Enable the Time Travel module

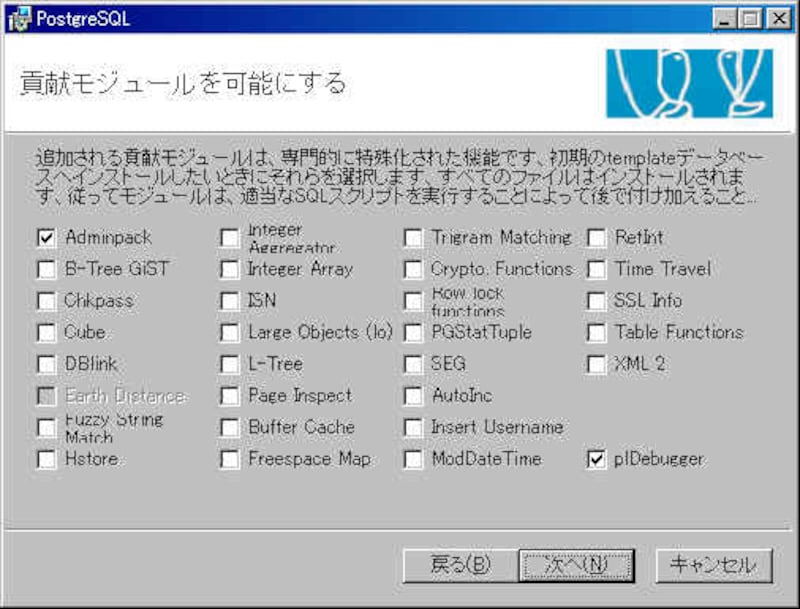tap(596, 269)
